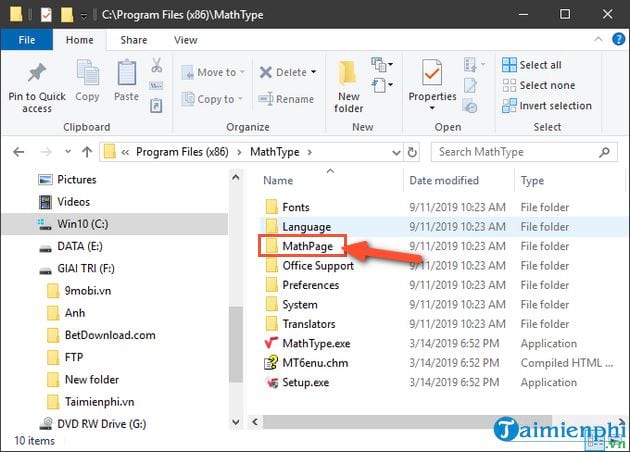Click the Rename ribbon button
630x452 pixels.
(286, 99)
